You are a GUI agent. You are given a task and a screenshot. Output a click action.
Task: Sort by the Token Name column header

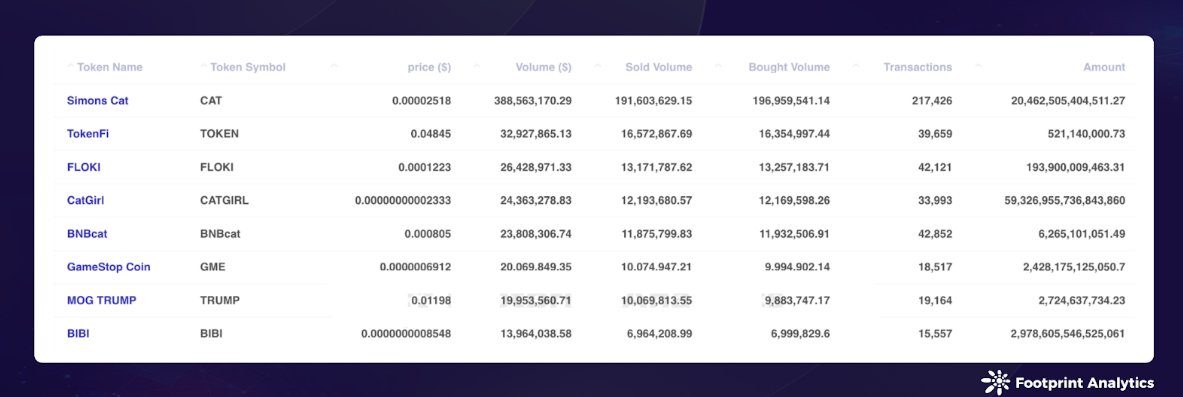click(109, 67)
